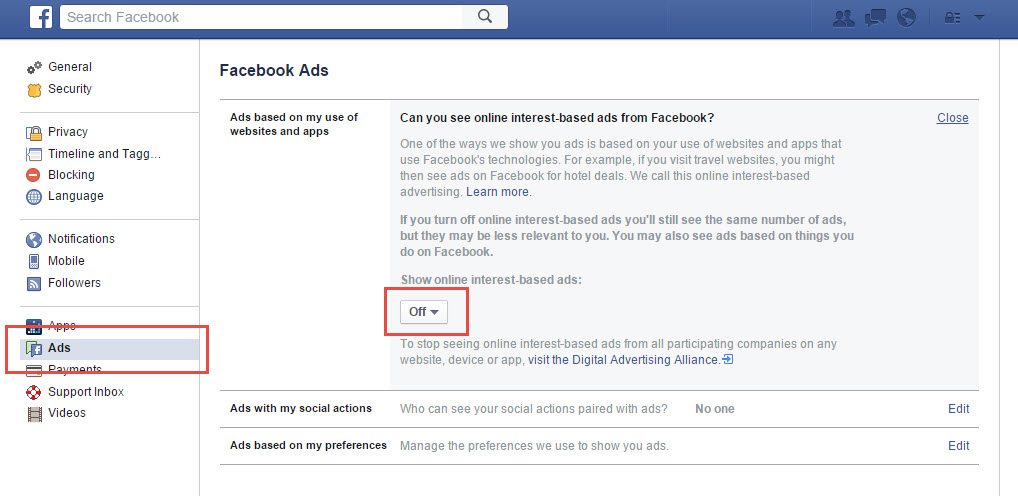Image resolution: width=1018 pixels, height=496 pixels.
Task: Click the Learn more link
Action: click(x=498, y=192)
